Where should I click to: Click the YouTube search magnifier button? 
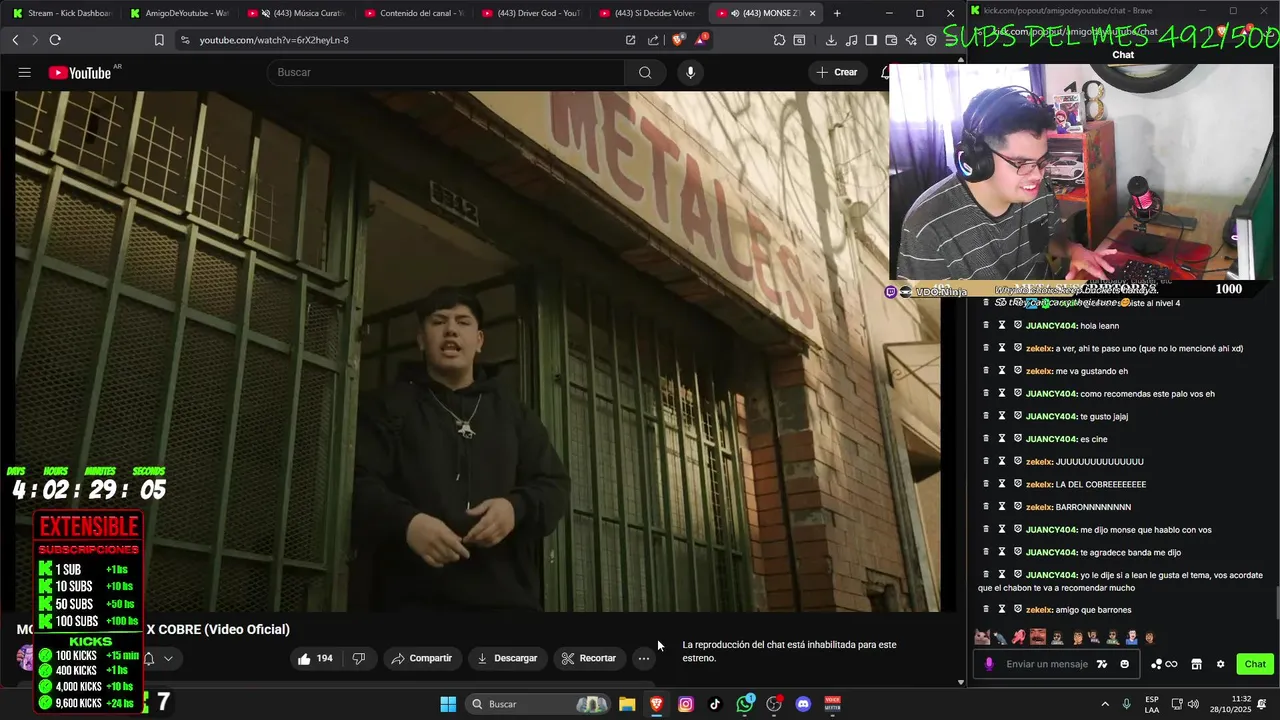(x=645, y=72)
